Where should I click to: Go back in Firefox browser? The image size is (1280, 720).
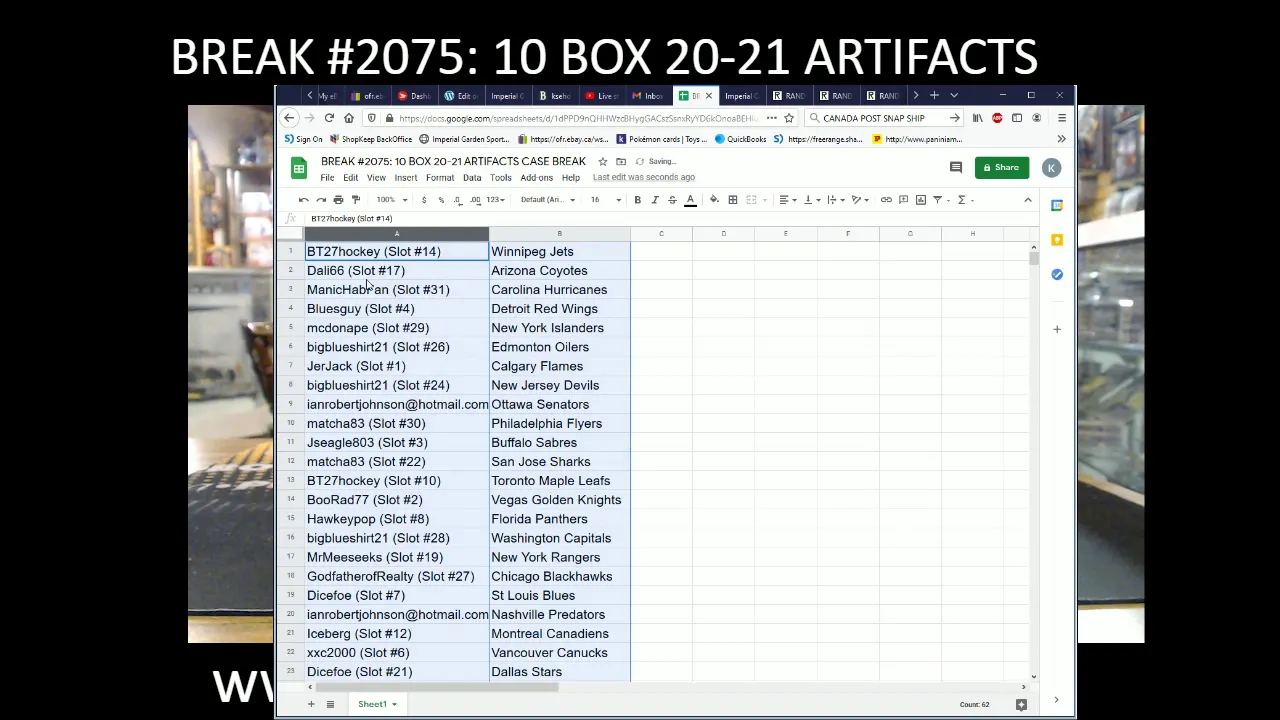coord(289,118)
